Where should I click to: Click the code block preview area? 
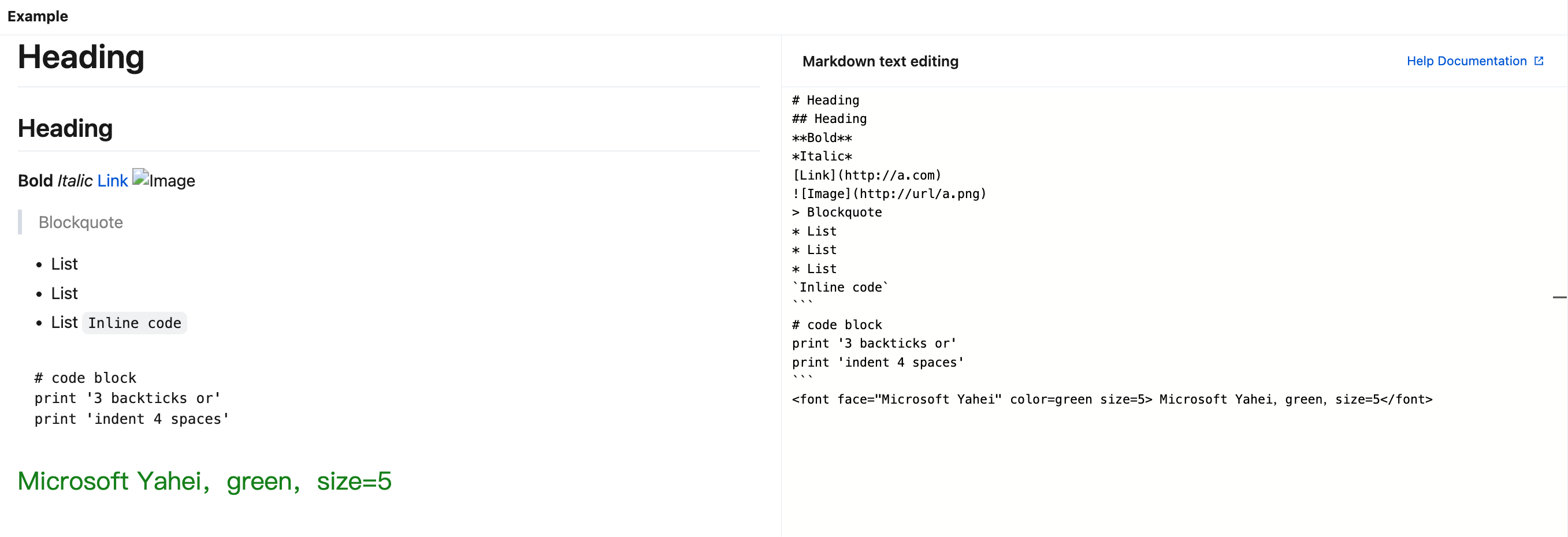[132, 399]
